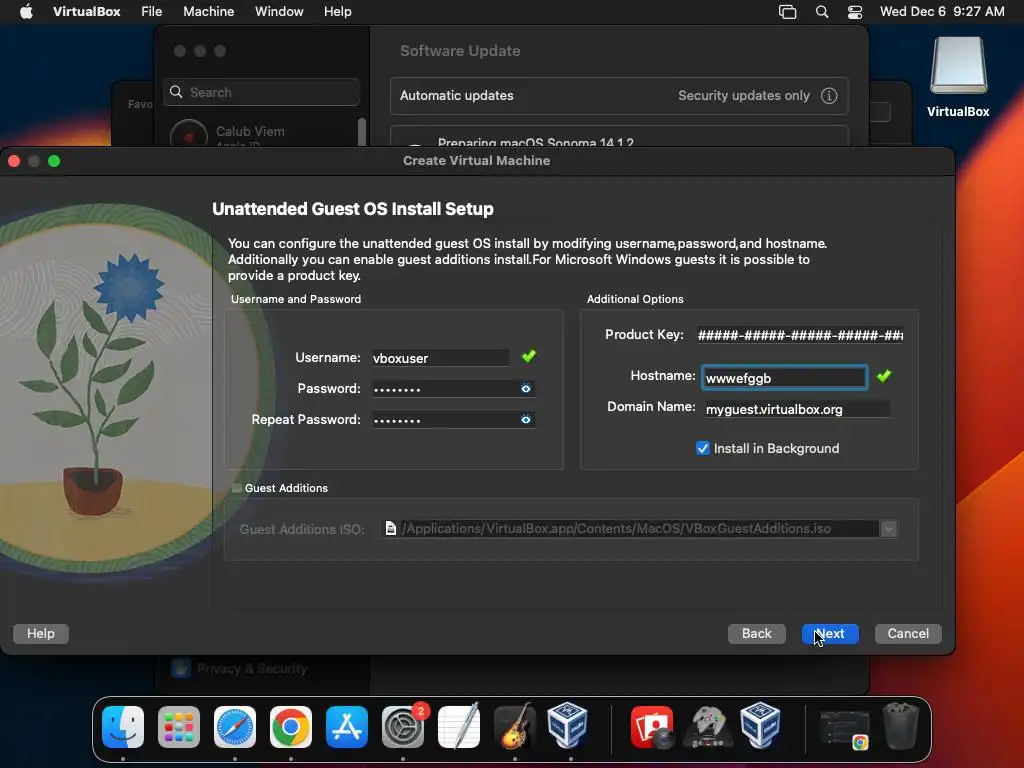Open Spotlight search in menu bar
Image resolution: width=1024 pixels, height=768 pixels.
(x=822, y=12)
